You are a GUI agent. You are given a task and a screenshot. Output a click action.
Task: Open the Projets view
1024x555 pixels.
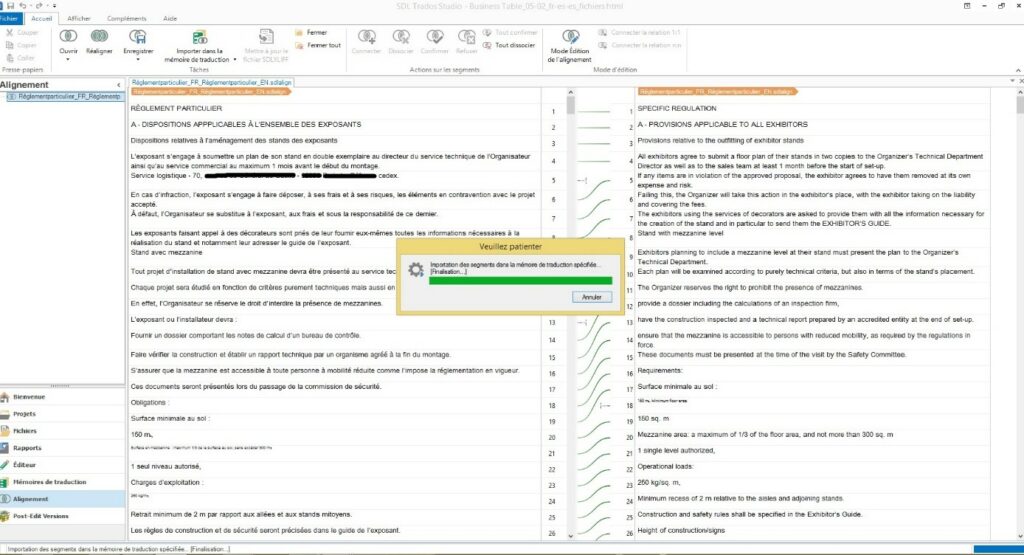62,414
